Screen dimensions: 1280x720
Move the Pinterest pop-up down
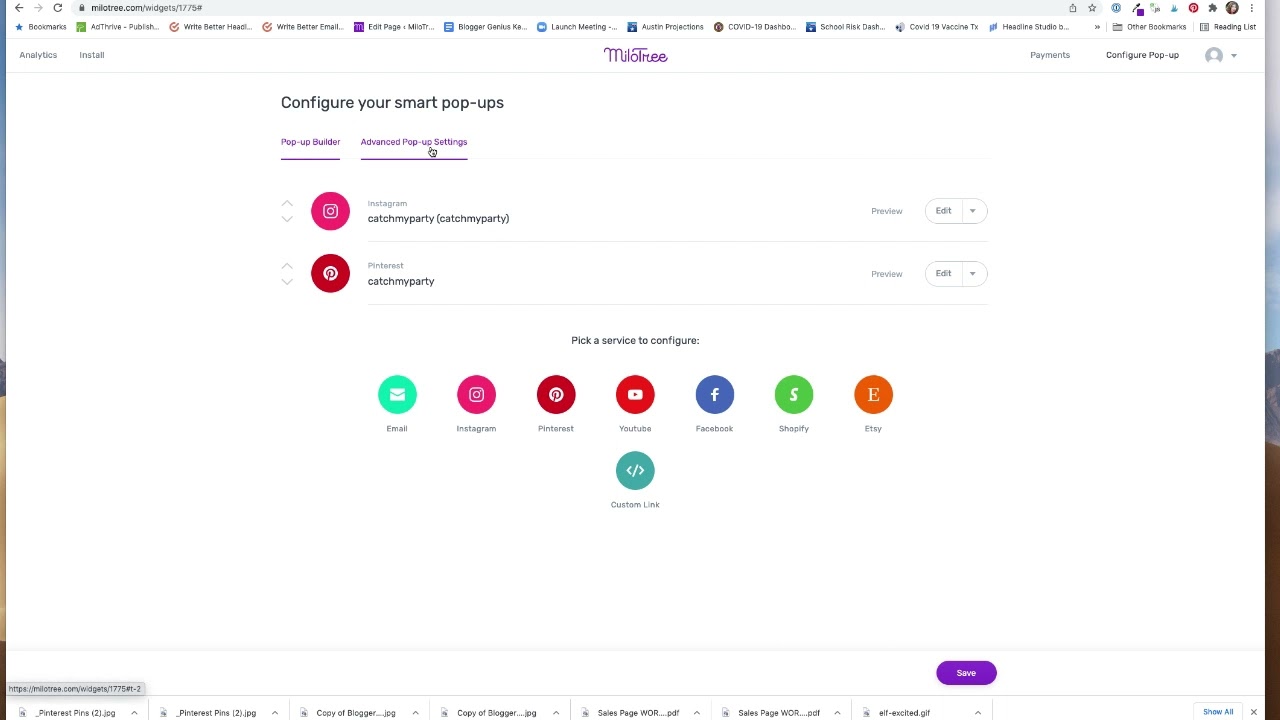pyautogui.click(x=287, y=282)
